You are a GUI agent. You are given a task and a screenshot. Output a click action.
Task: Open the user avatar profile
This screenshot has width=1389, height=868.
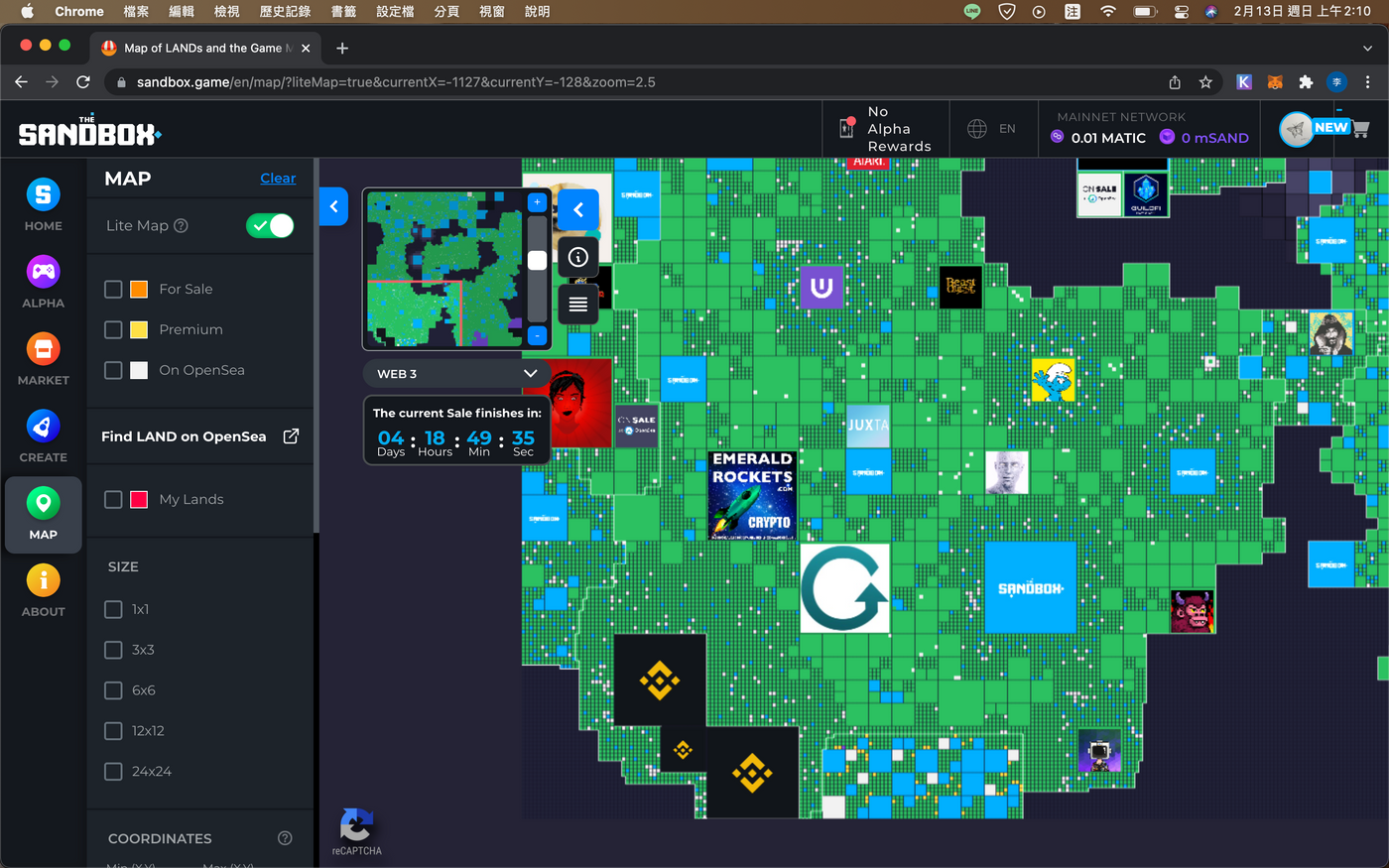click(1296, 129)
